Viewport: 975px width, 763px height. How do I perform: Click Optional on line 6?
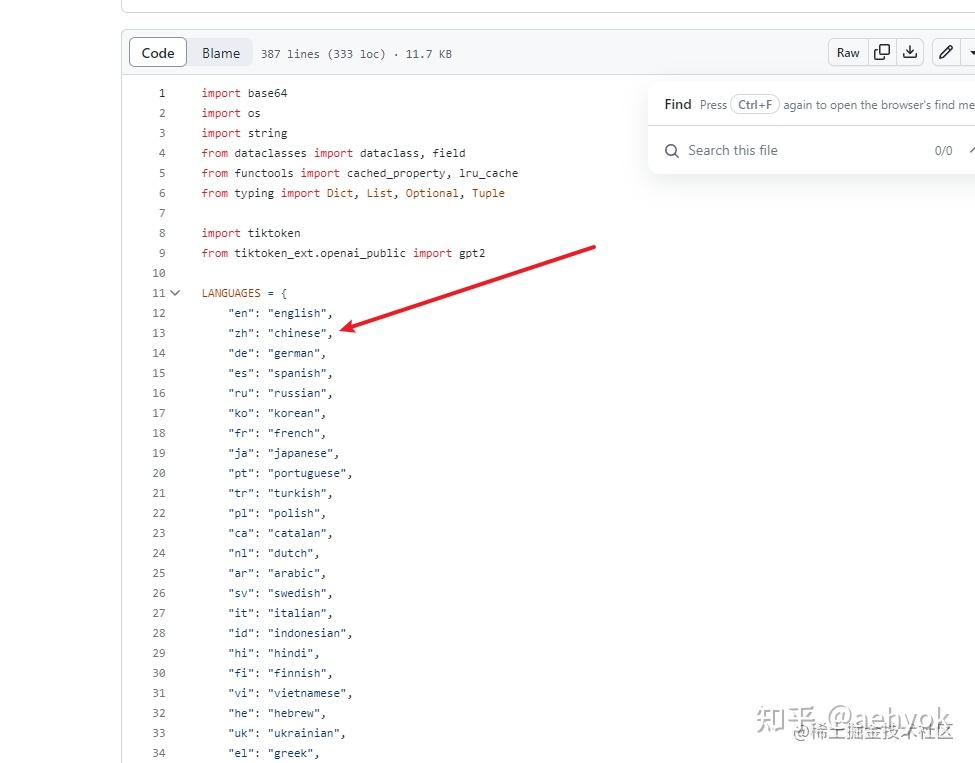[x=432, y=193]
